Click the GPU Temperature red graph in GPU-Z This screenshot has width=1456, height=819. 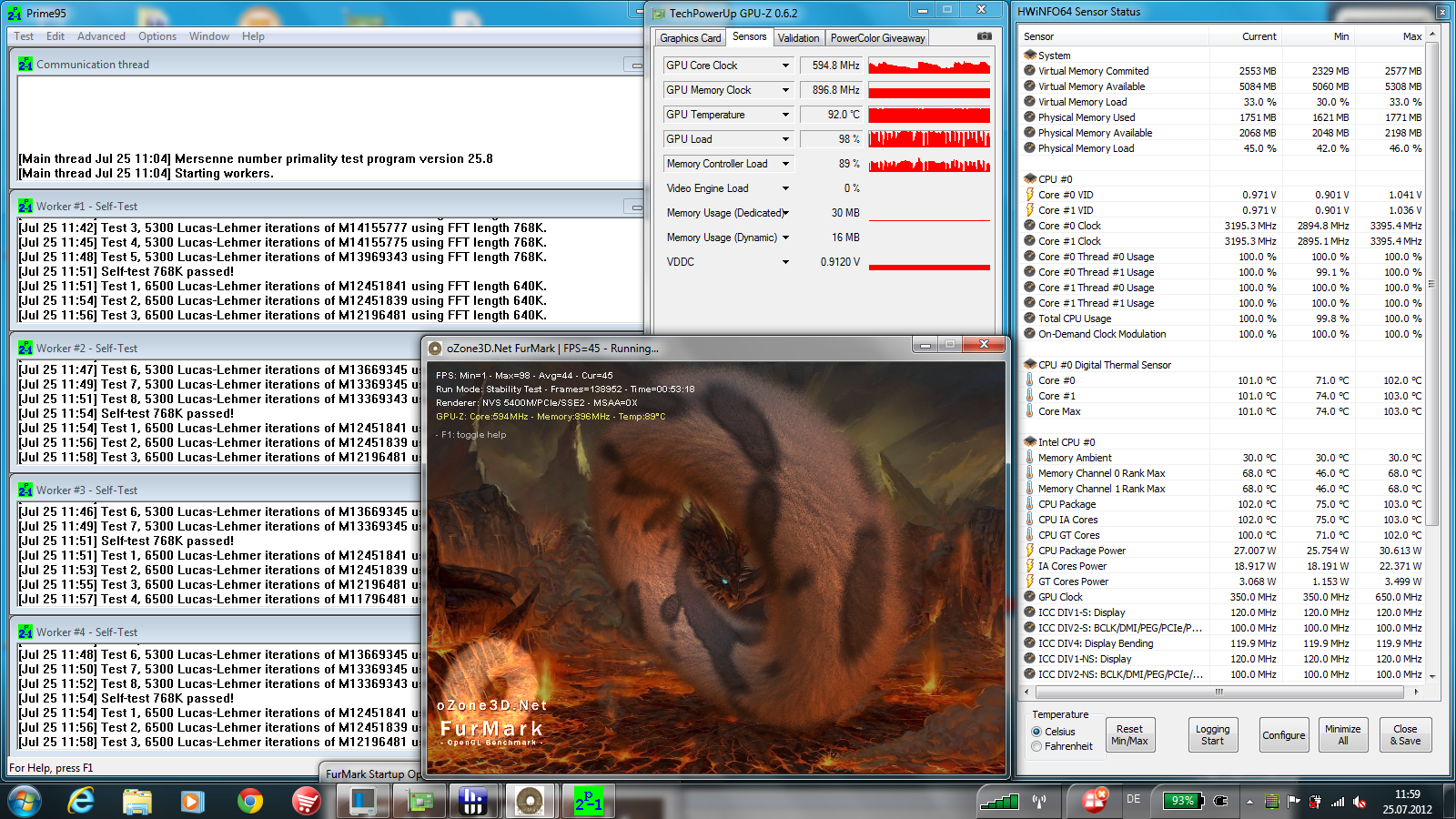point(929,115)
